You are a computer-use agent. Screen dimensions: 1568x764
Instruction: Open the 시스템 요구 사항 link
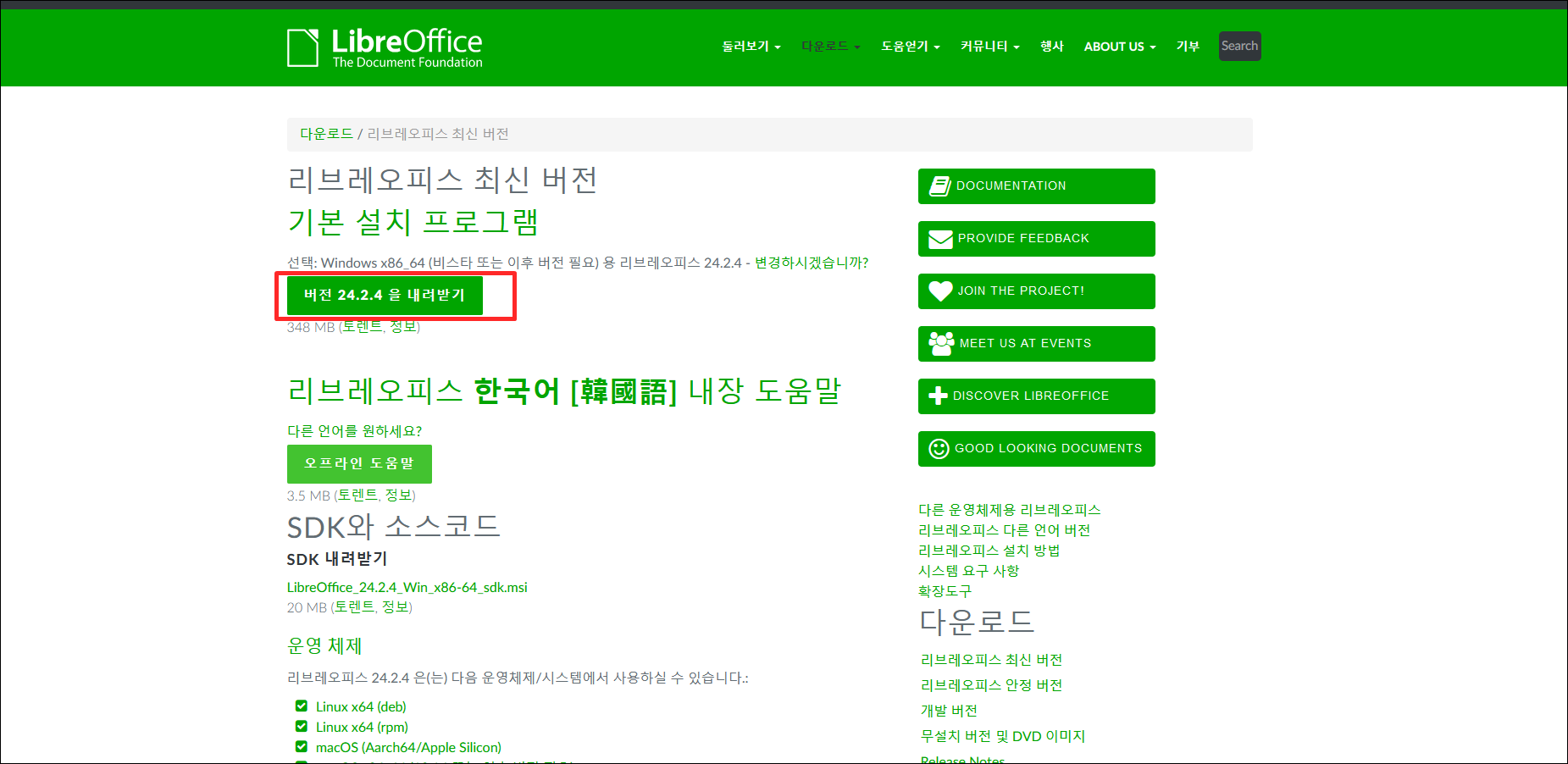(x=969, y=571)
